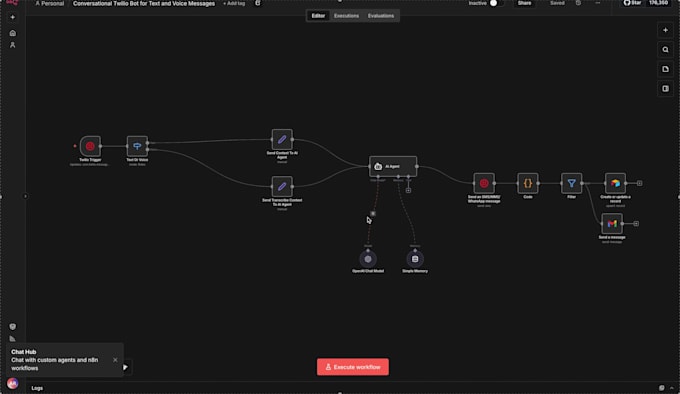Select the Gmail Send a message node

pos(612,224)
